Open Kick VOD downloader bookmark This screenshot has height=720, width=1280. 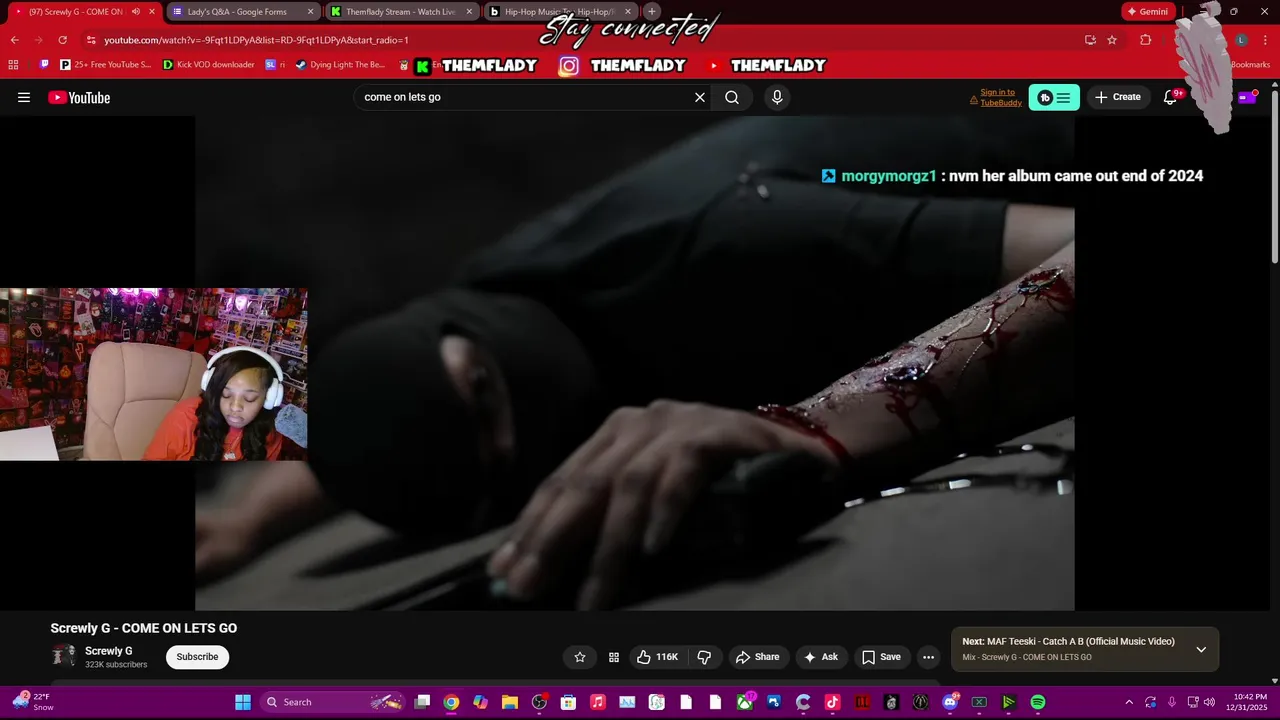(209, 65)
